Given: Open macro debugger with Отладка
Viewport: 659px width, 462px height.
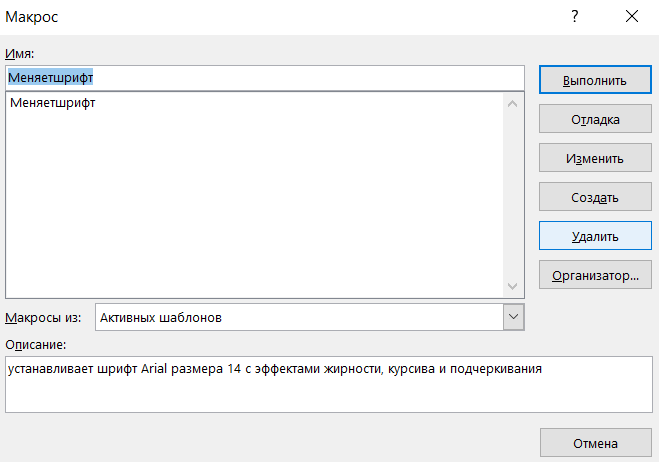Looking at the screenshot, I should point(595,119).
